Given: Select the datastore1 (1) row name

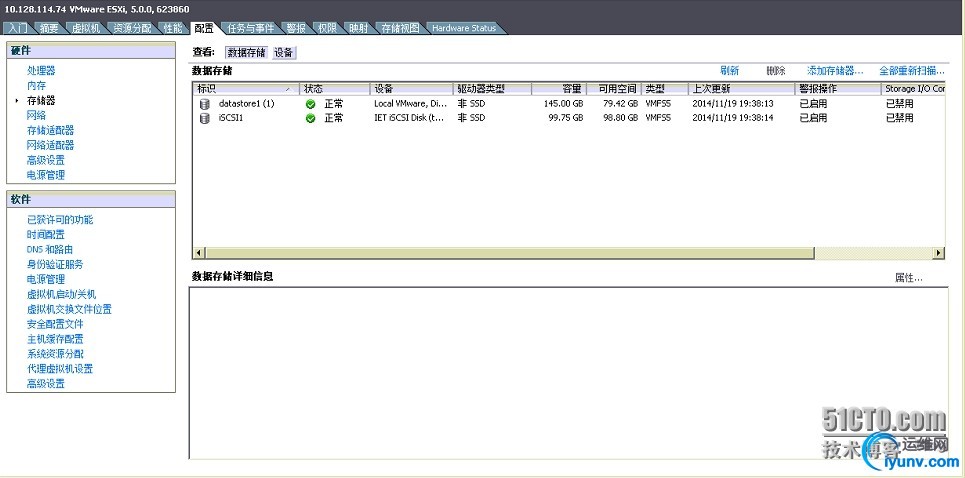Looking at the screenshot, I should pyautogui.click(x=247, y=104).
